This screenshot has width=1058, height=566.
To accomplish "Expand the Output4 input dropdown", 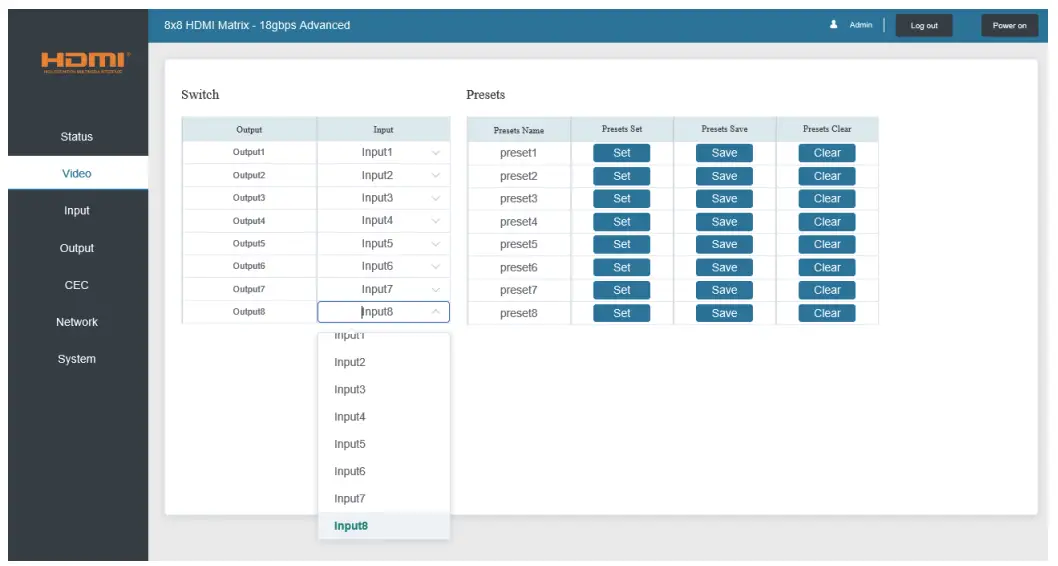I will [383, 221].
